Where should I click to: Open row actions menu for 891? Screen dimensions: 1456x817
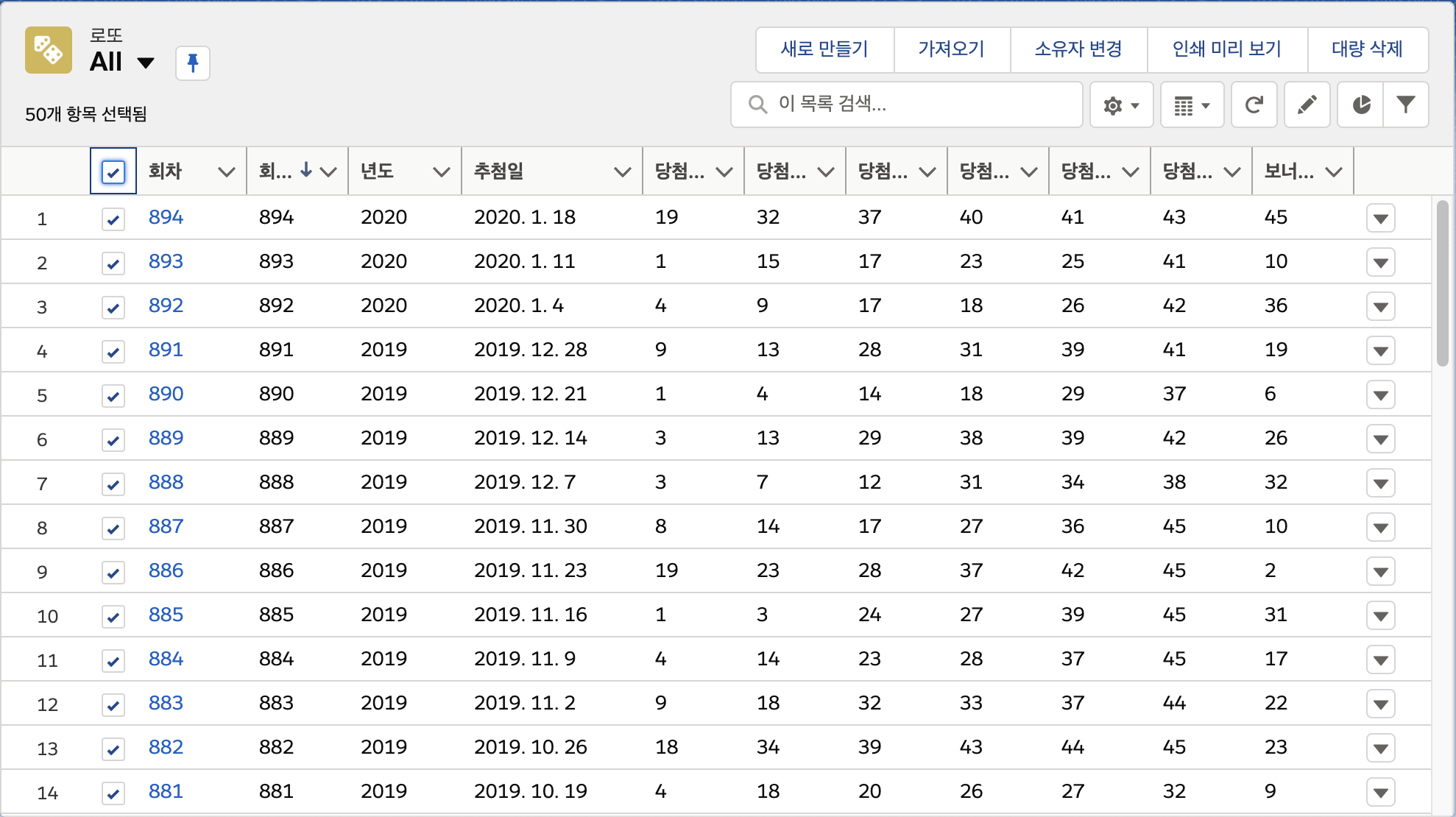(1380, 351)
